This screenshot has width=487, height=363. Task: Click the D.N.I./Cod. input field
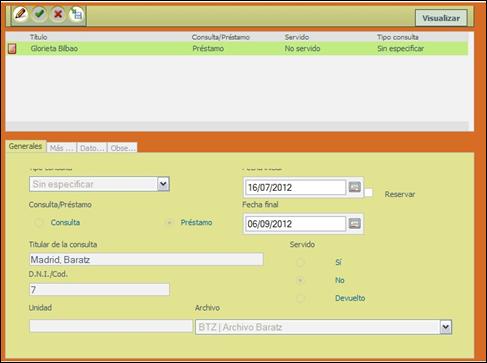(x=99, y=289)
